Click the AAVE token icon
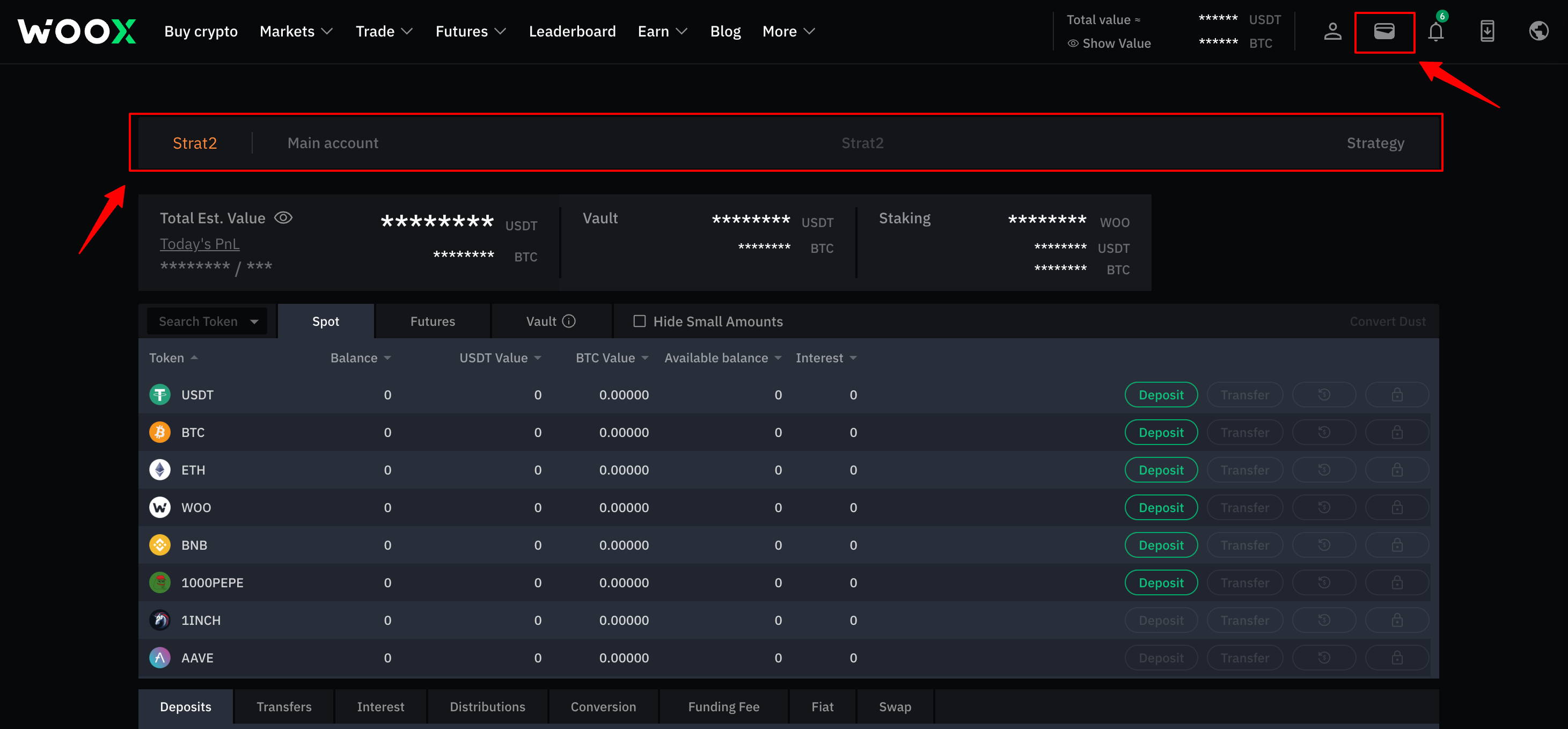The height and width of the screenshot is (729, 1568). 159,658
